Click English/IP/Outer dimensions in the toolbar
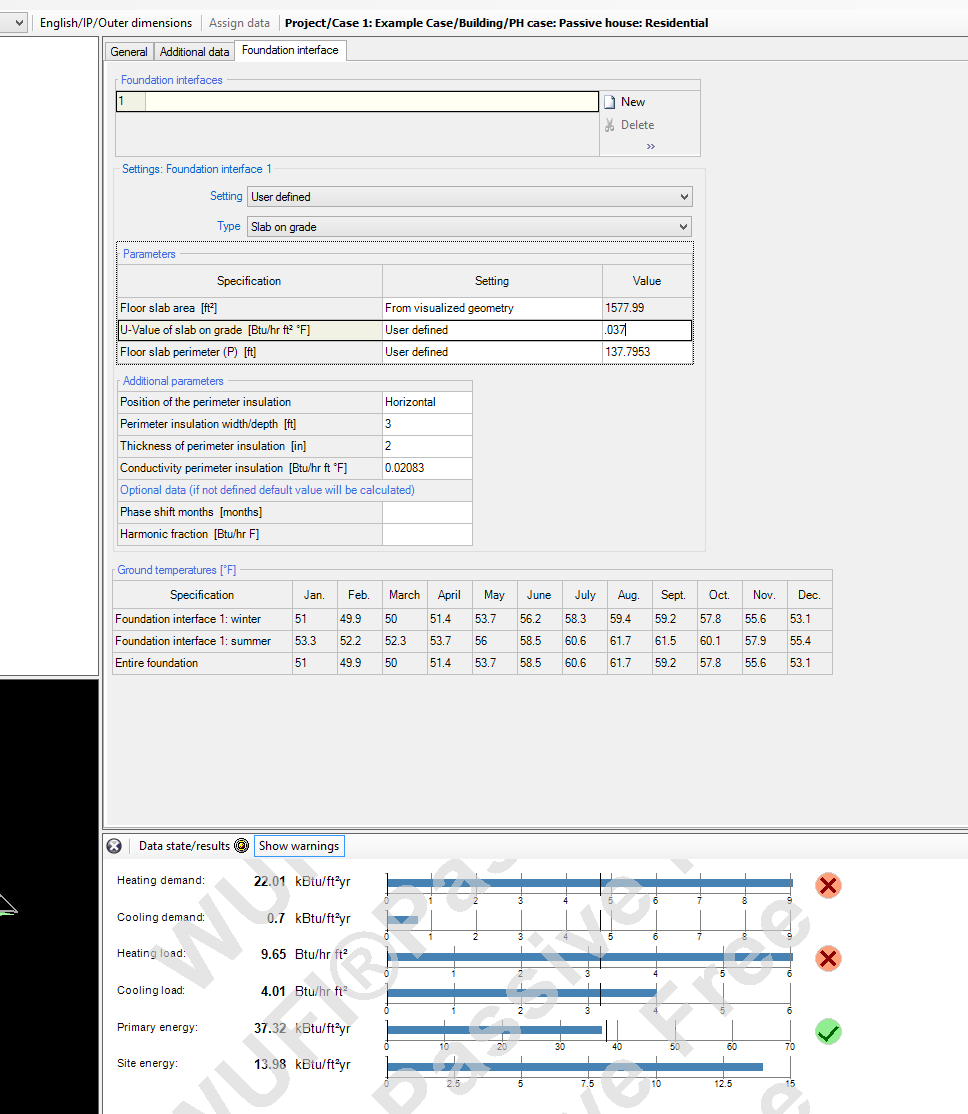The height and width of the screenshot is (1114, 968). (x=116, y=23)
